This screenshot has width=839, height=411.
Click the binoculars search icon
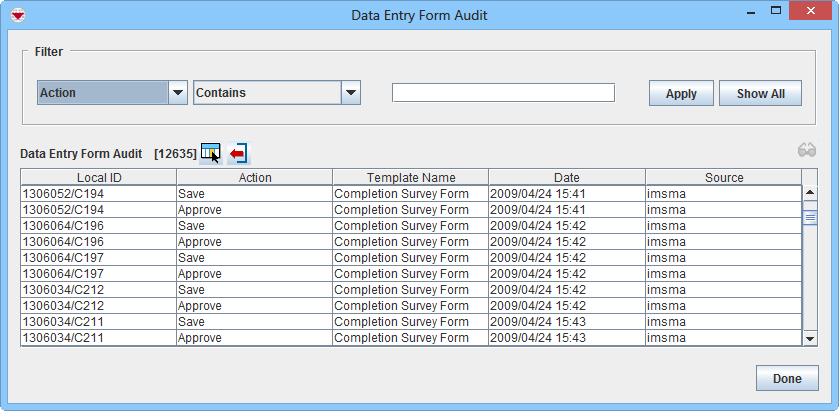[x=806, y=151]
